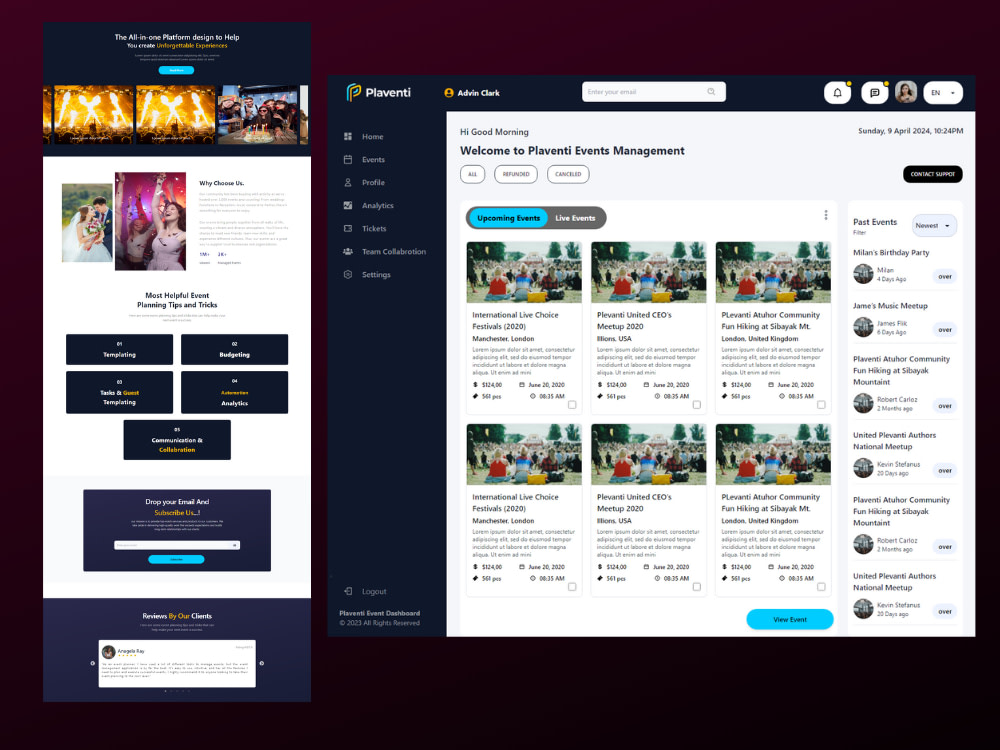Click the Tickets icon in the sidebar
Screen dimensions: 1000x750
348,228
